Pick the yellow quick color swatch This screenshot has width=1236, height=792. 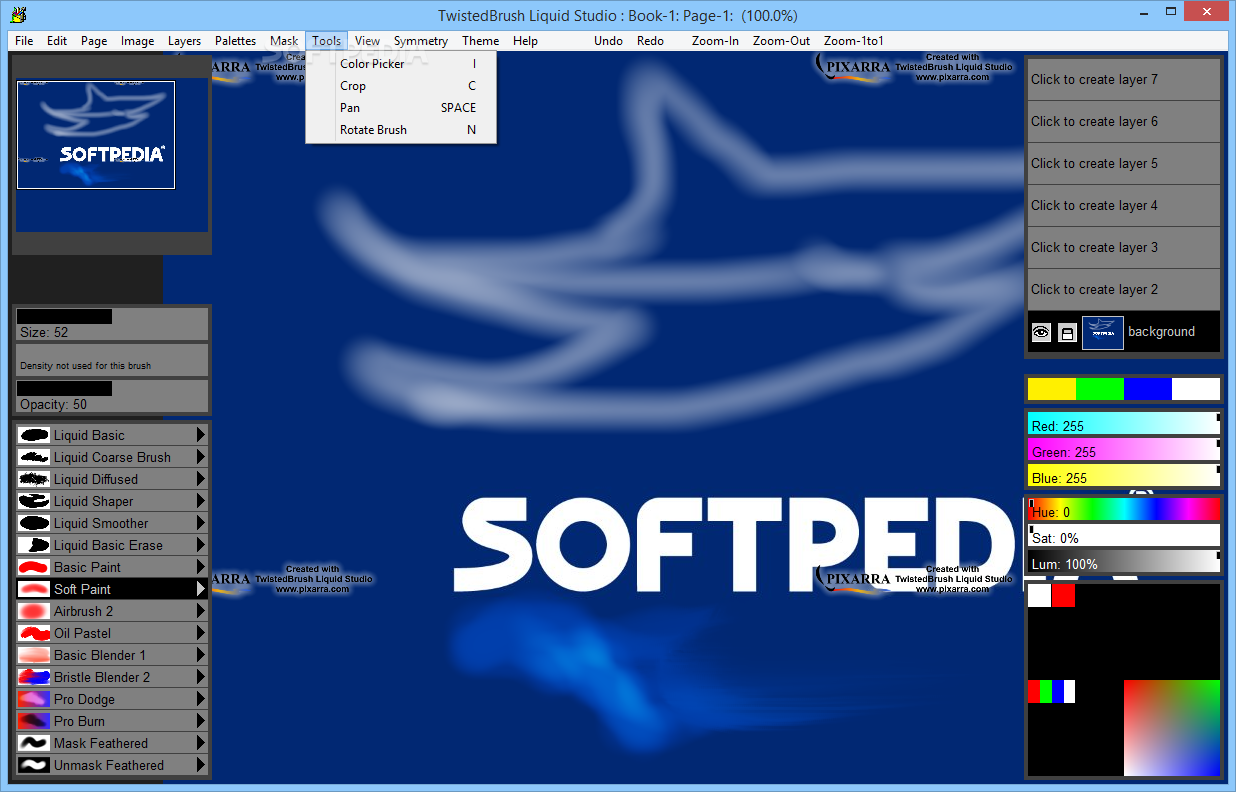[x=1052, y=389]
